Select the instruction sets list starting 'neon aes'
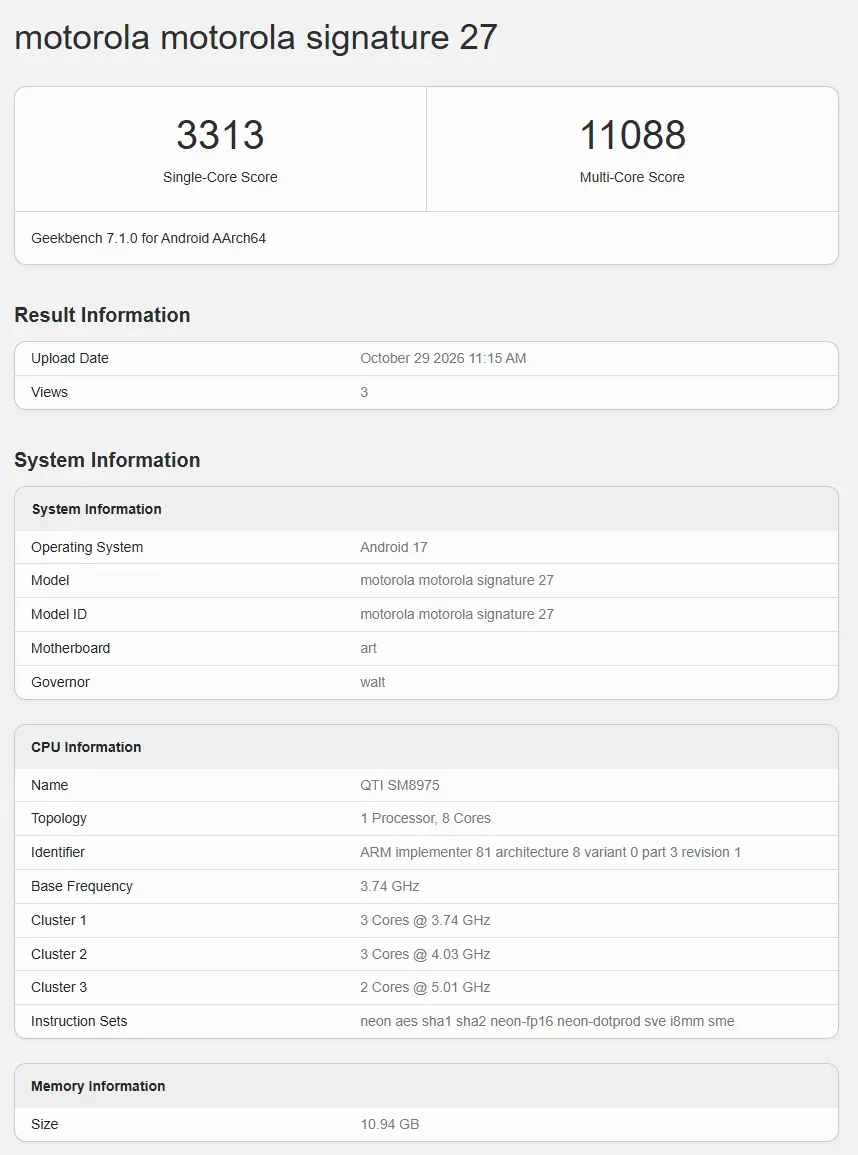The width and height of the screenshot is (858, 1155). tap(547, 1021)
